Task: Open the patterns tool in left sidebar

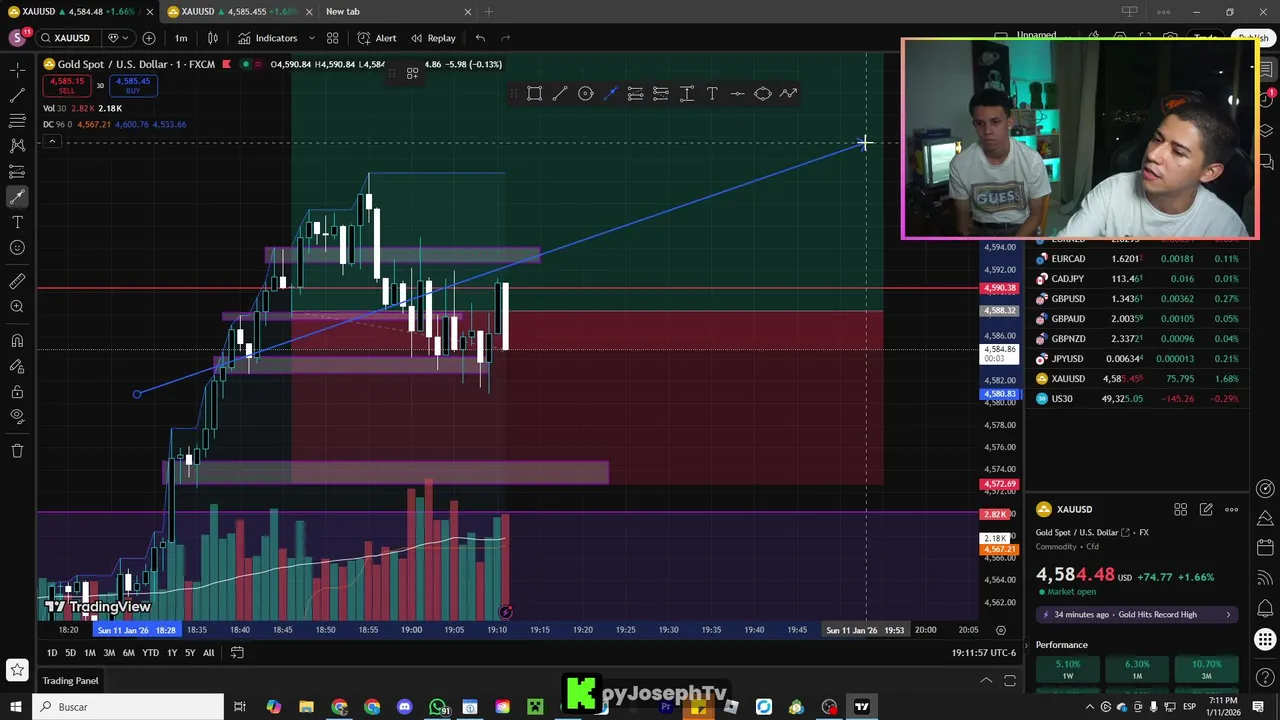Action: [x=17, y=146]
